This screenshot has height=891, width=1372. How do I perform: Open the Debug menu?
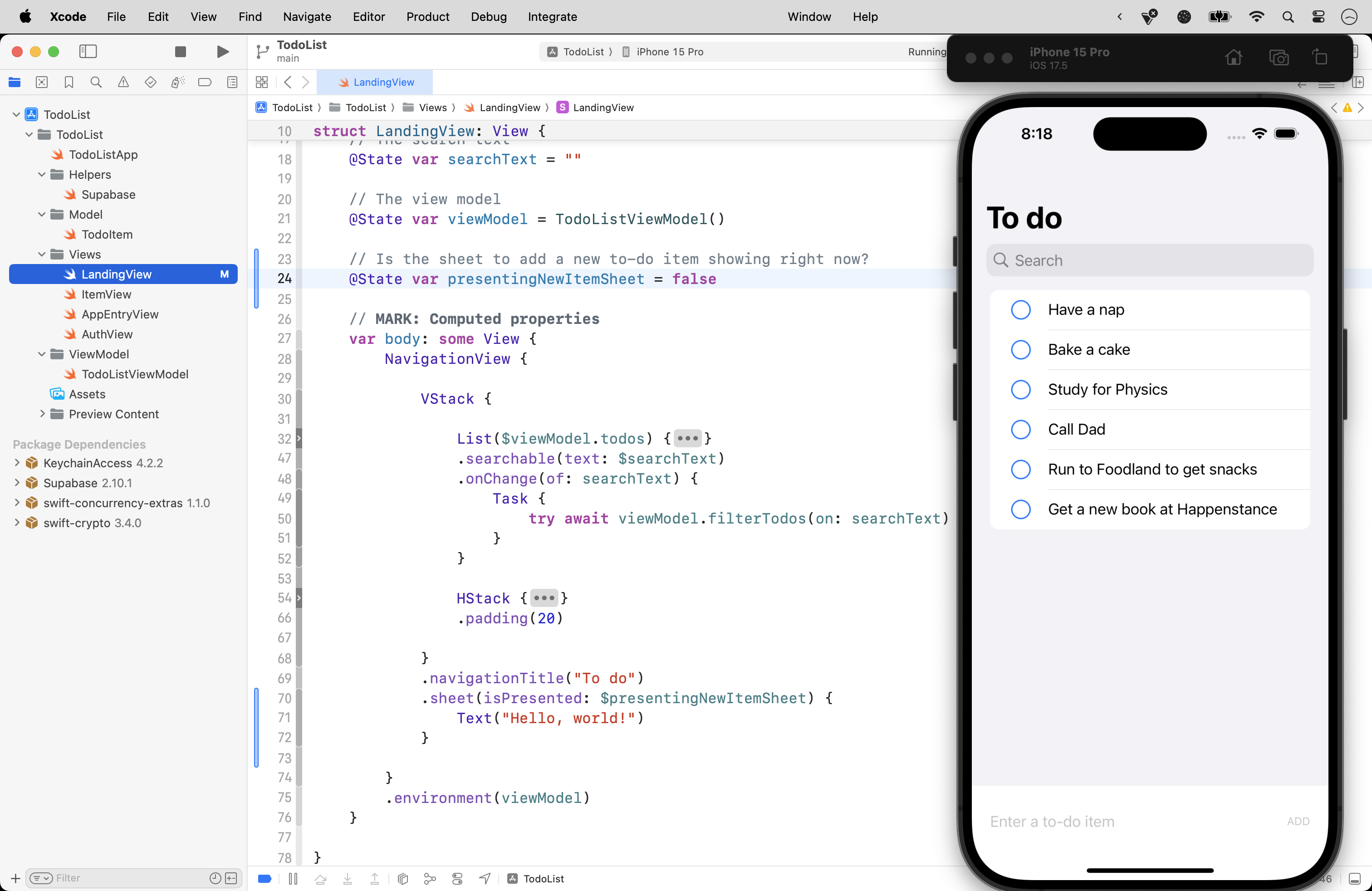(x=488, y=17)
